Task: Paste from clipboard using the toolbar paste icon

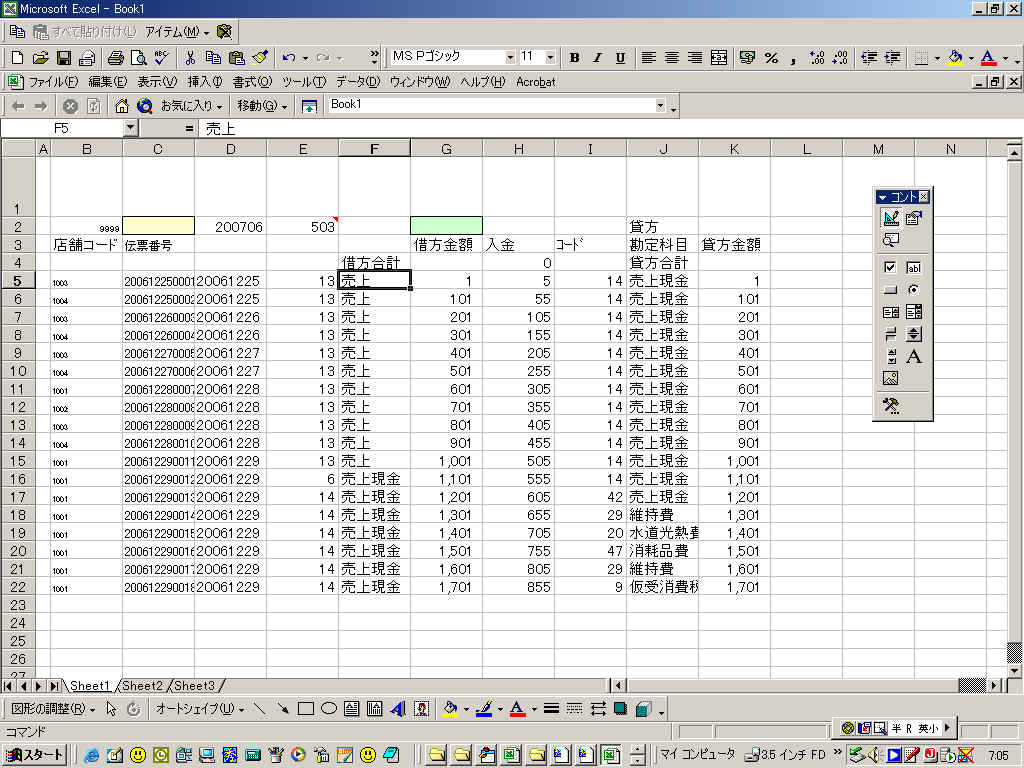Action: (236, 57)
